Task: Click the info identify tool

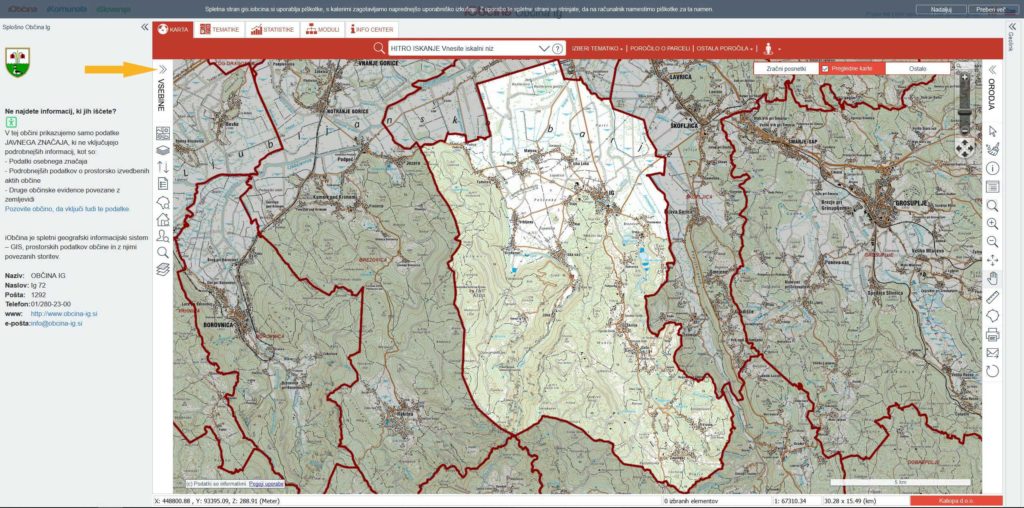Action: pyautogui.click(x=992, y=168)
